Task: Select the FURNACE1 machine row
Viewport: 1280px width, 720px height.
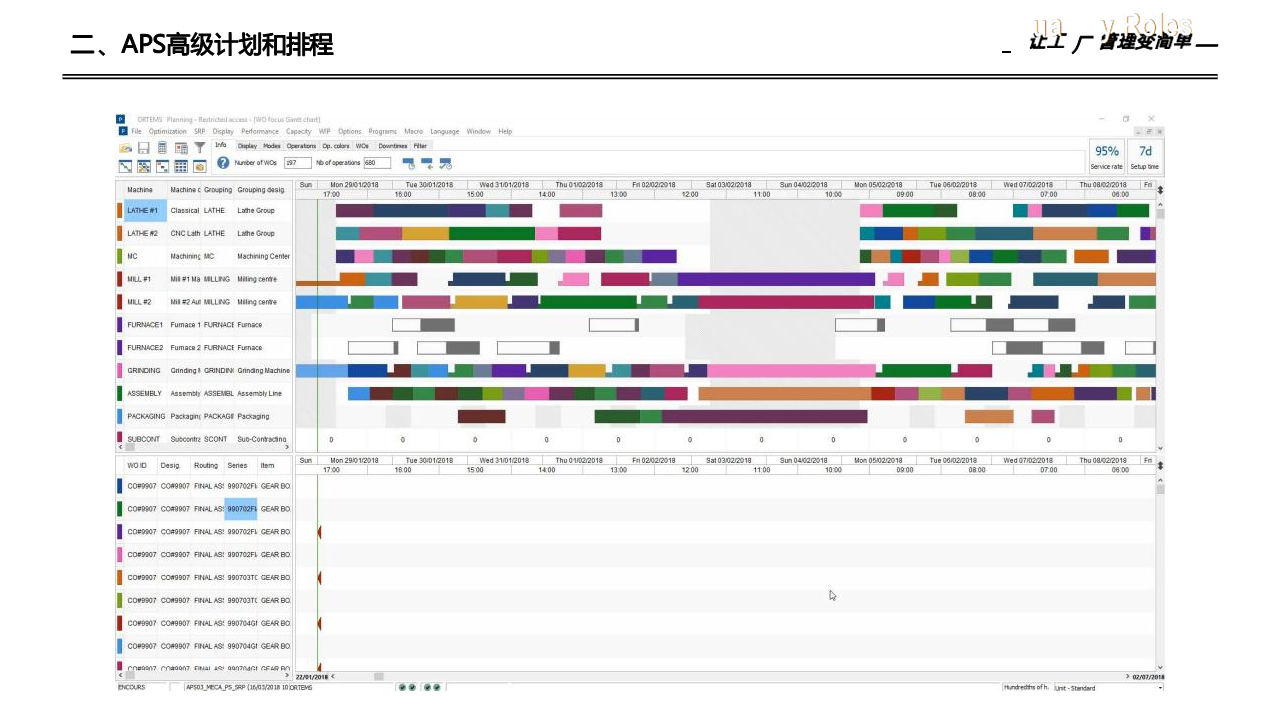Action: [x=204, y=324]
